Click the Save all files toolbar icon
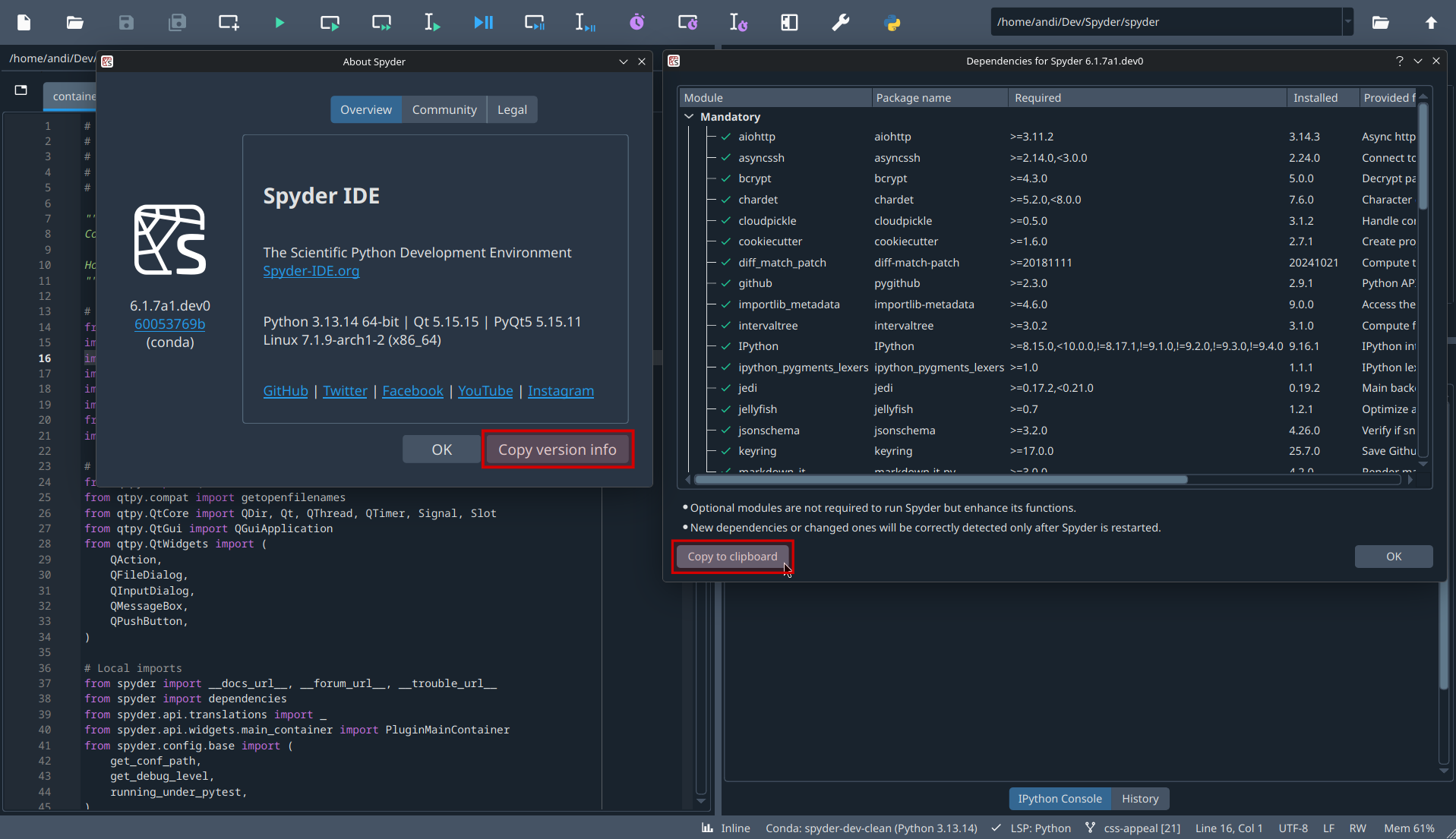1456x839 pixels. pos(177,23)
